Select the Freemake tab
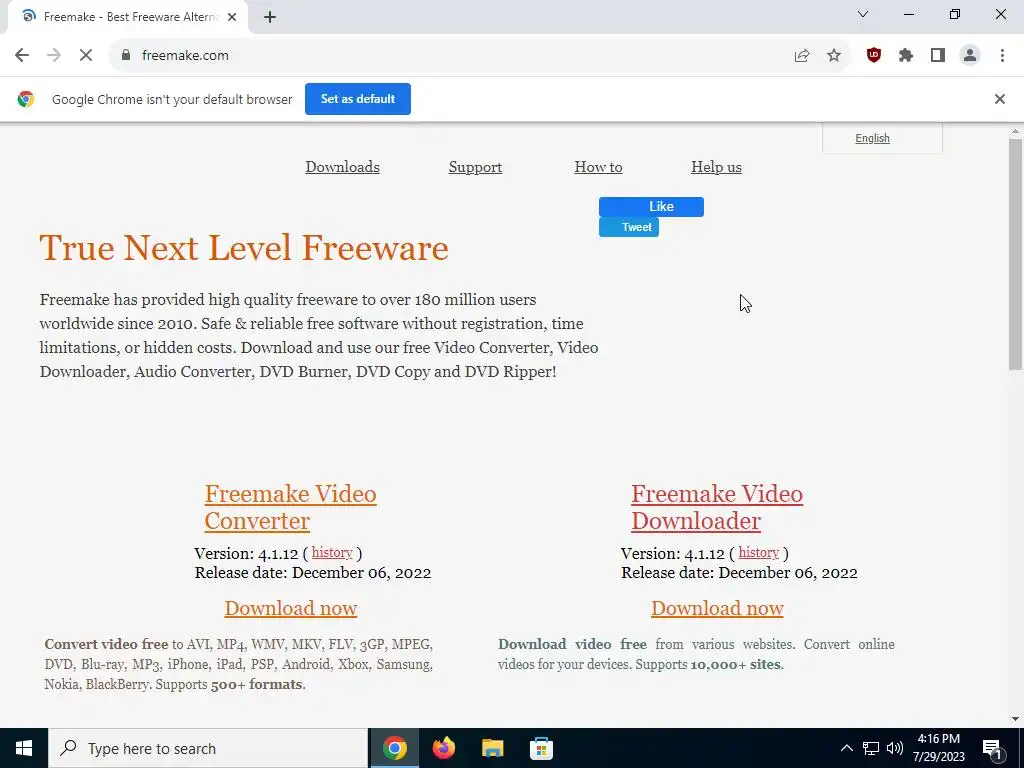1024x768 pixels. point(128,17)
